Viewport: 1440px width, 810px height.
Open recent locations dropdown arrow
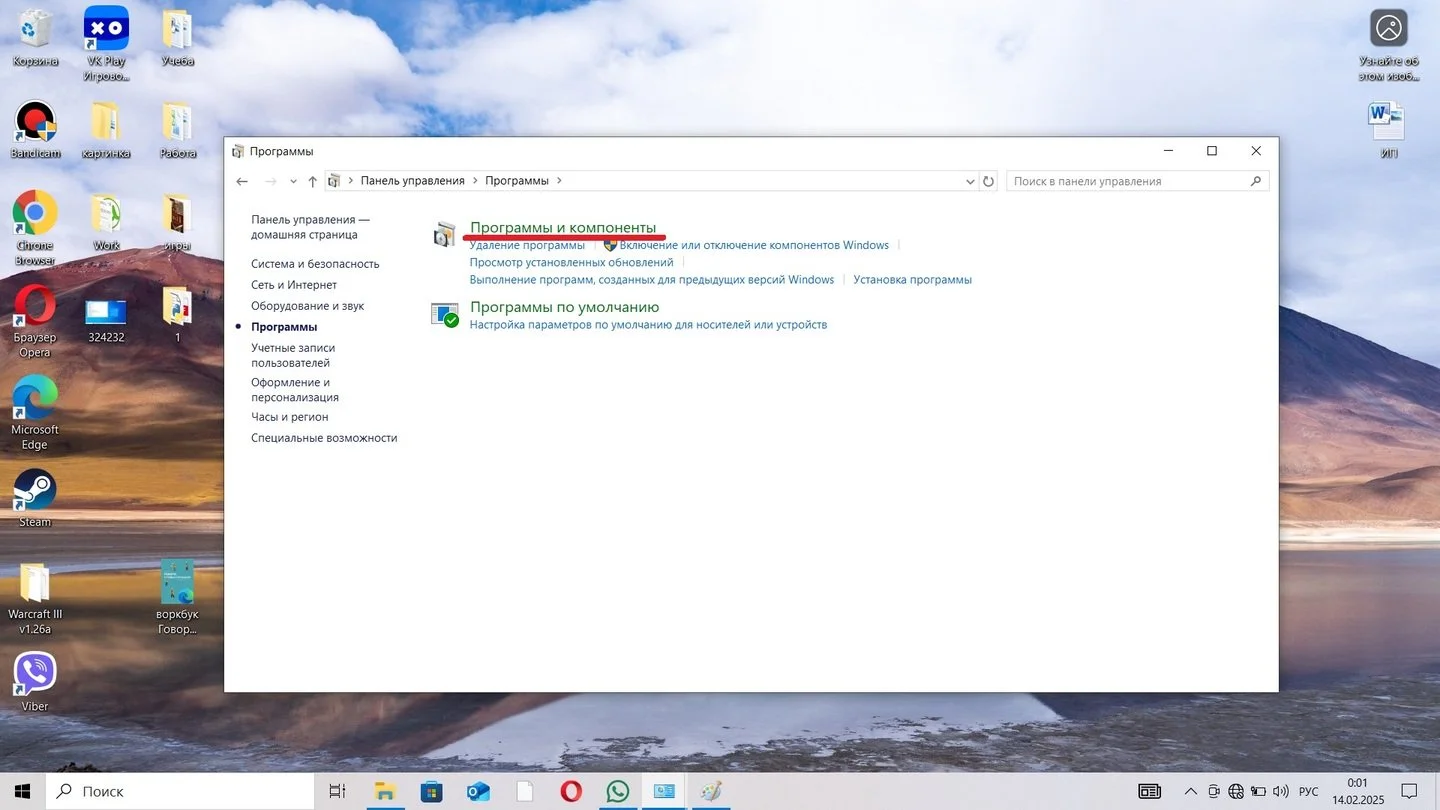tap(293, 181)
